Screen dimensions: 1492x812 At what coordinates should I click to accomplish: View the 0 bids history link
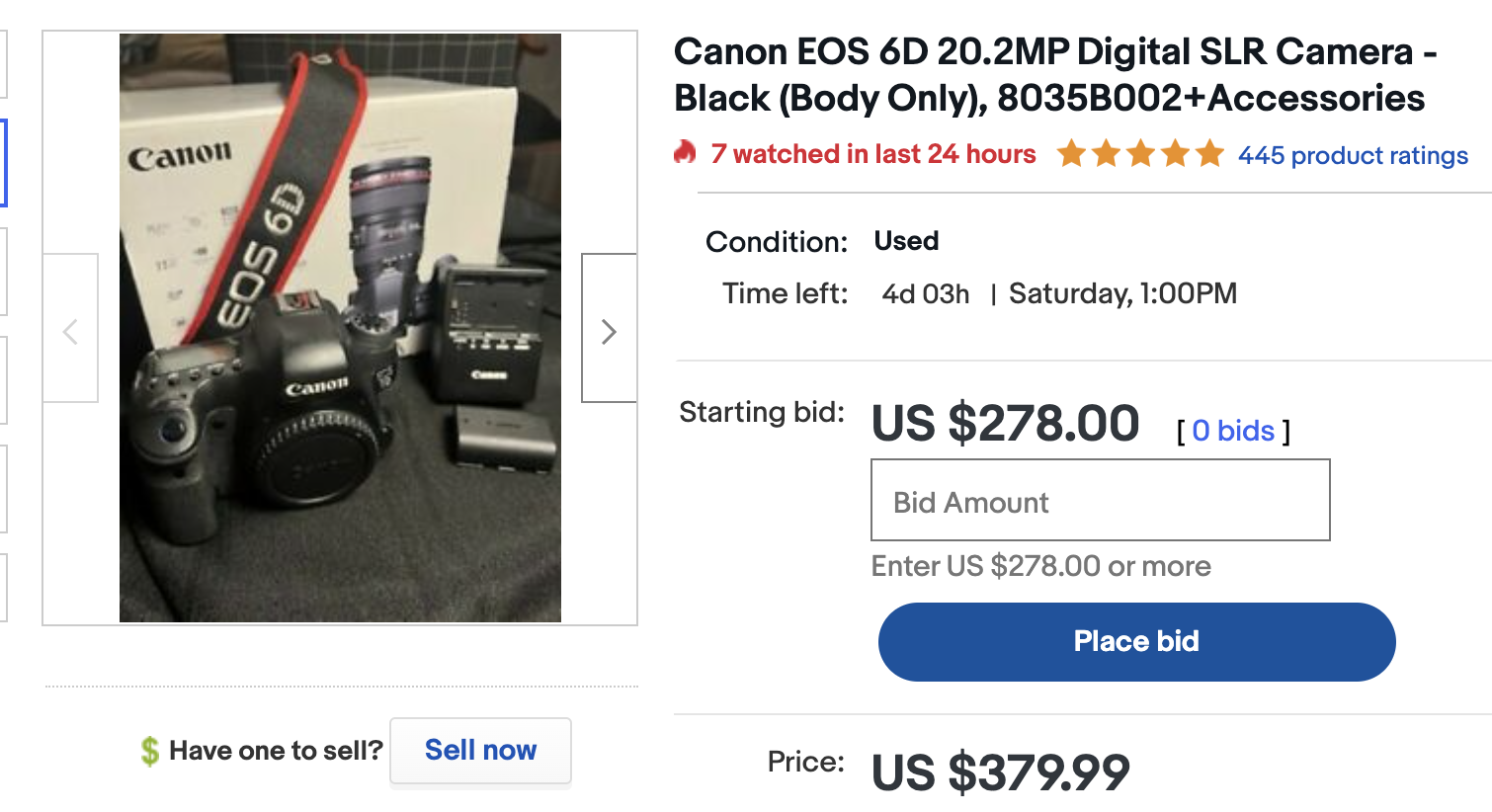pyautogui.click(x=1233, y=431)
